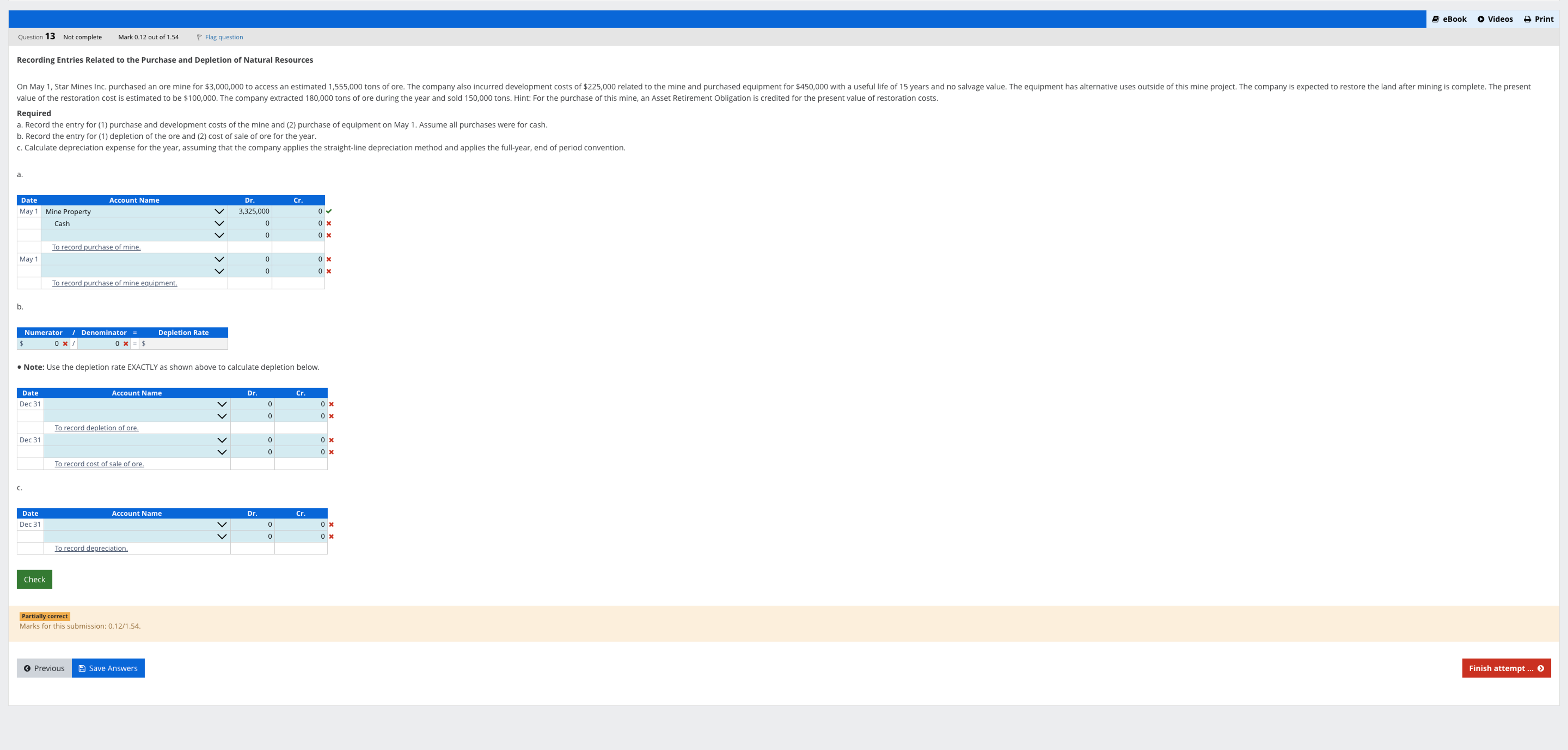This screenshot has width=1568, height=750.
Task: Click the Videos play icon
Action: pyautogui.click(x=1481, y=19)
